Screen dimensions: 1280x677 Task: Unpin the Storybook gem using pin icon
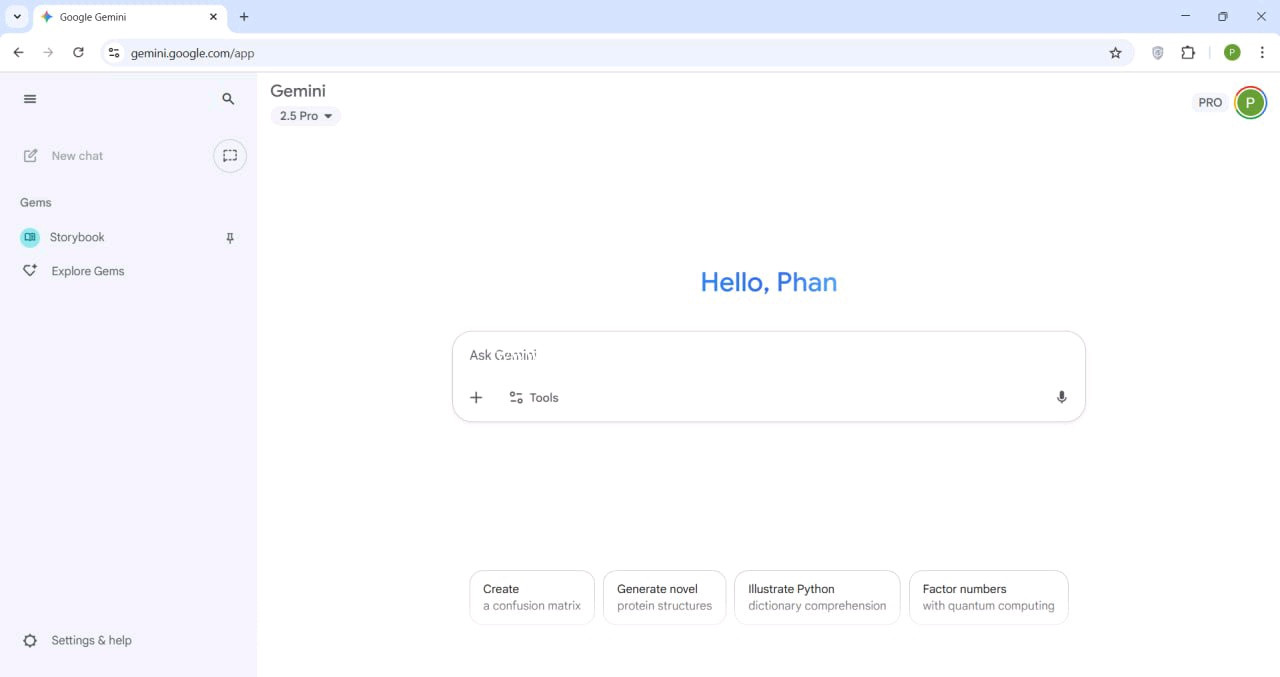coord(230,238)
